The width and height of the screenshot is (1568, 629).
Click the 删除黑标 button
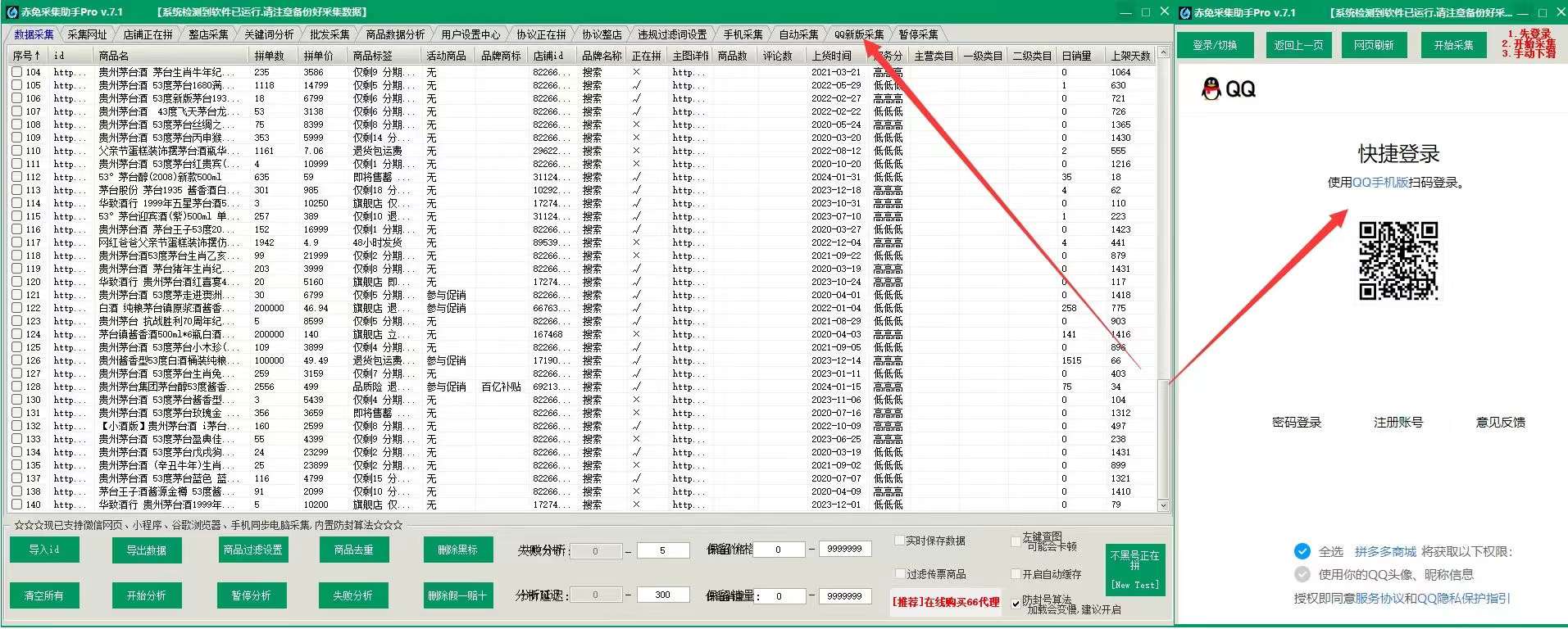457,550
